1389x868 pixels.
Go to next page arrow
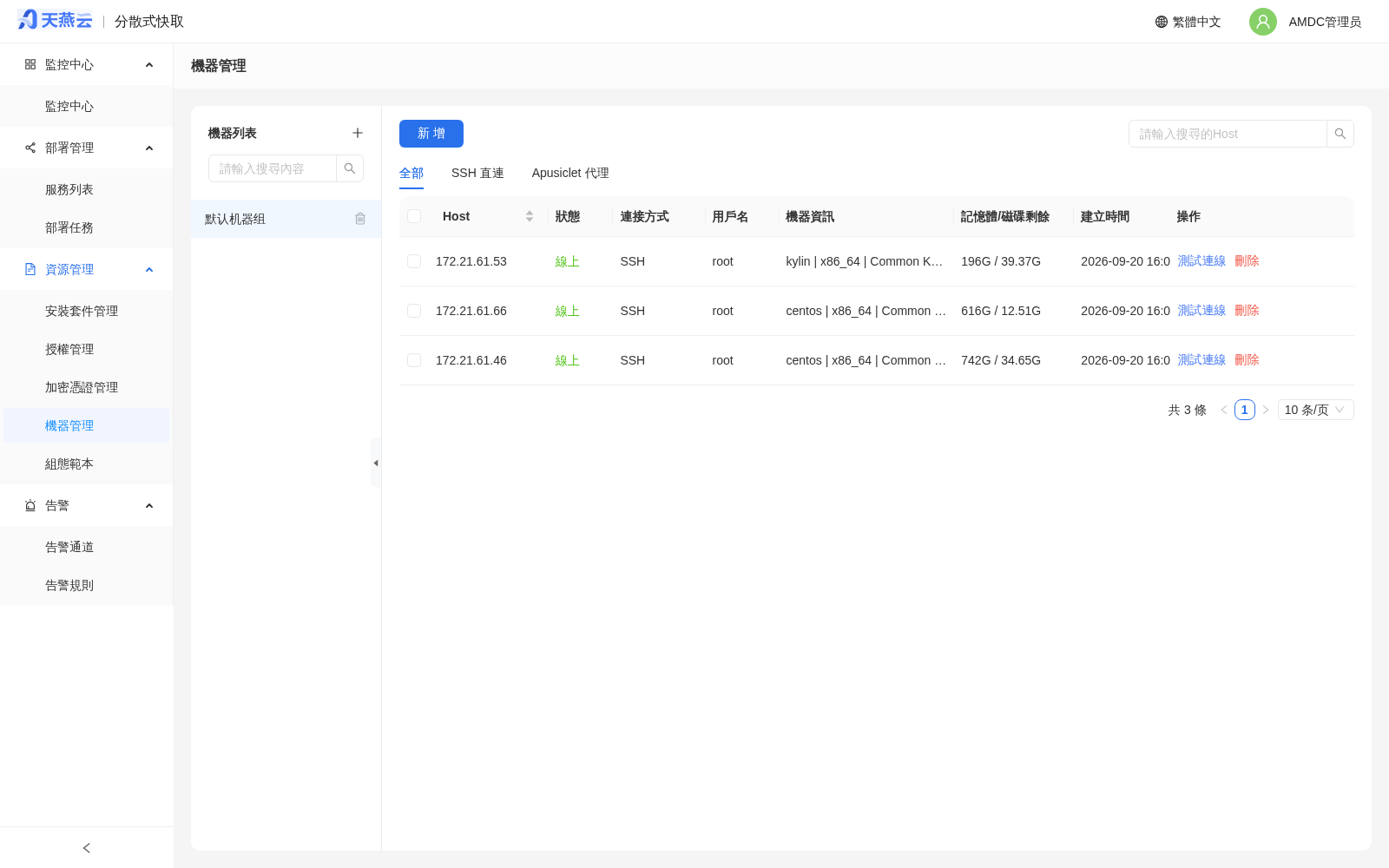click(x=1266, y=410)
